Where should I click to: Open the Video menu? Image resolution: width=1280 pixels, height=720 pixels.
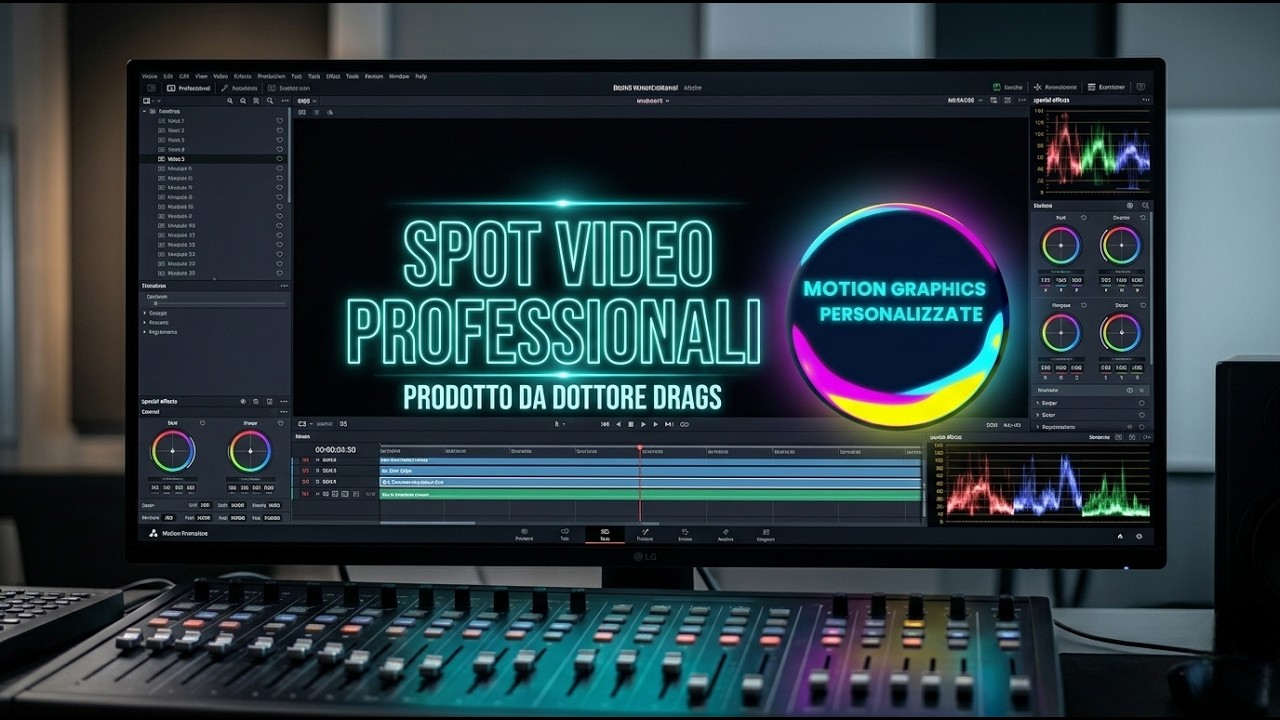click(220, 76)
